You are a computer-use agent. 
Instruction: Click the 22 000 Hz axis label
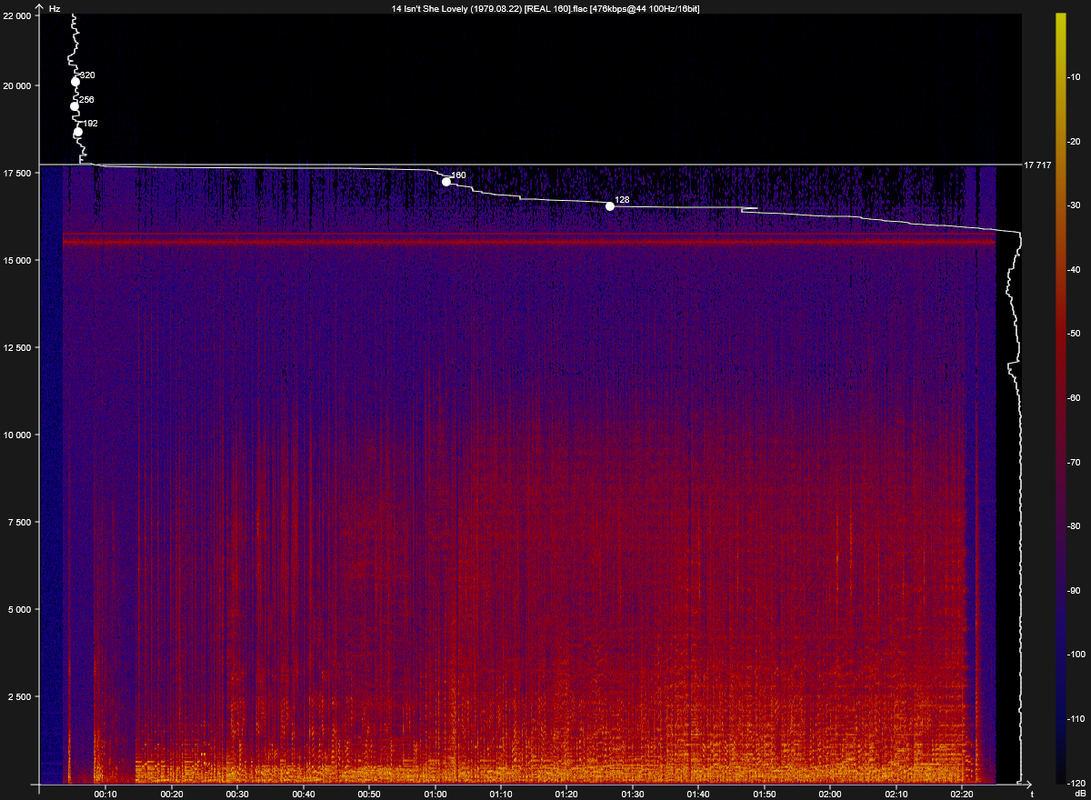[17, 16]
